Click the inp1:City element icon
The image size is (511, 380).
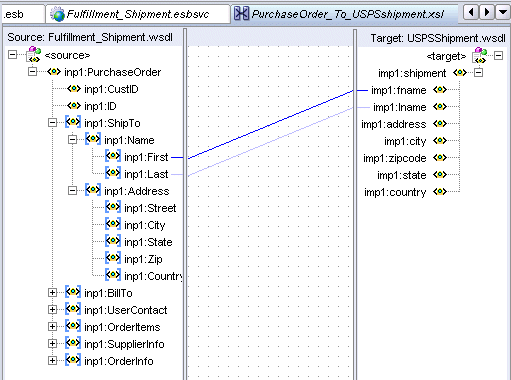pos(113,224)
